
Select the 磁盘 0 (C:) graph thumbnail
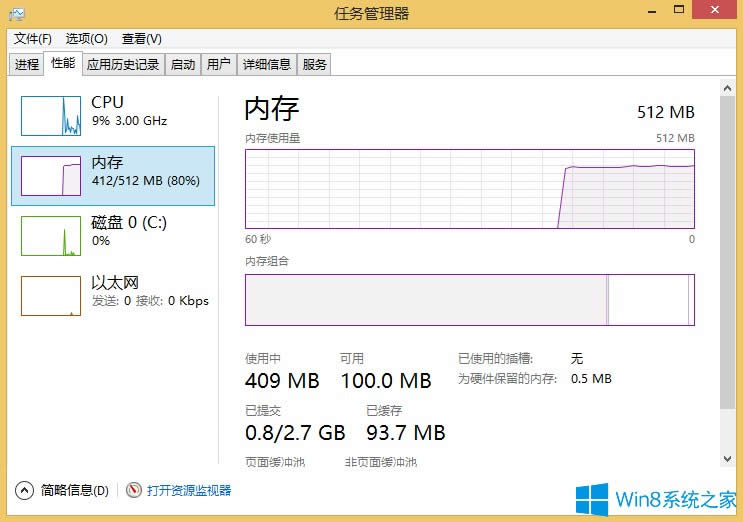51,235
